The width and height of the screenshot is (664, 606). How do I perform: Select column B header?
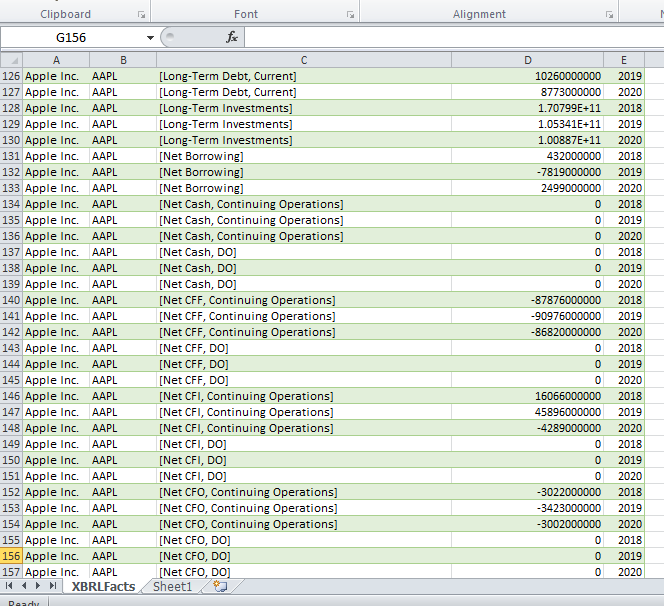click(x=123, y=60)
